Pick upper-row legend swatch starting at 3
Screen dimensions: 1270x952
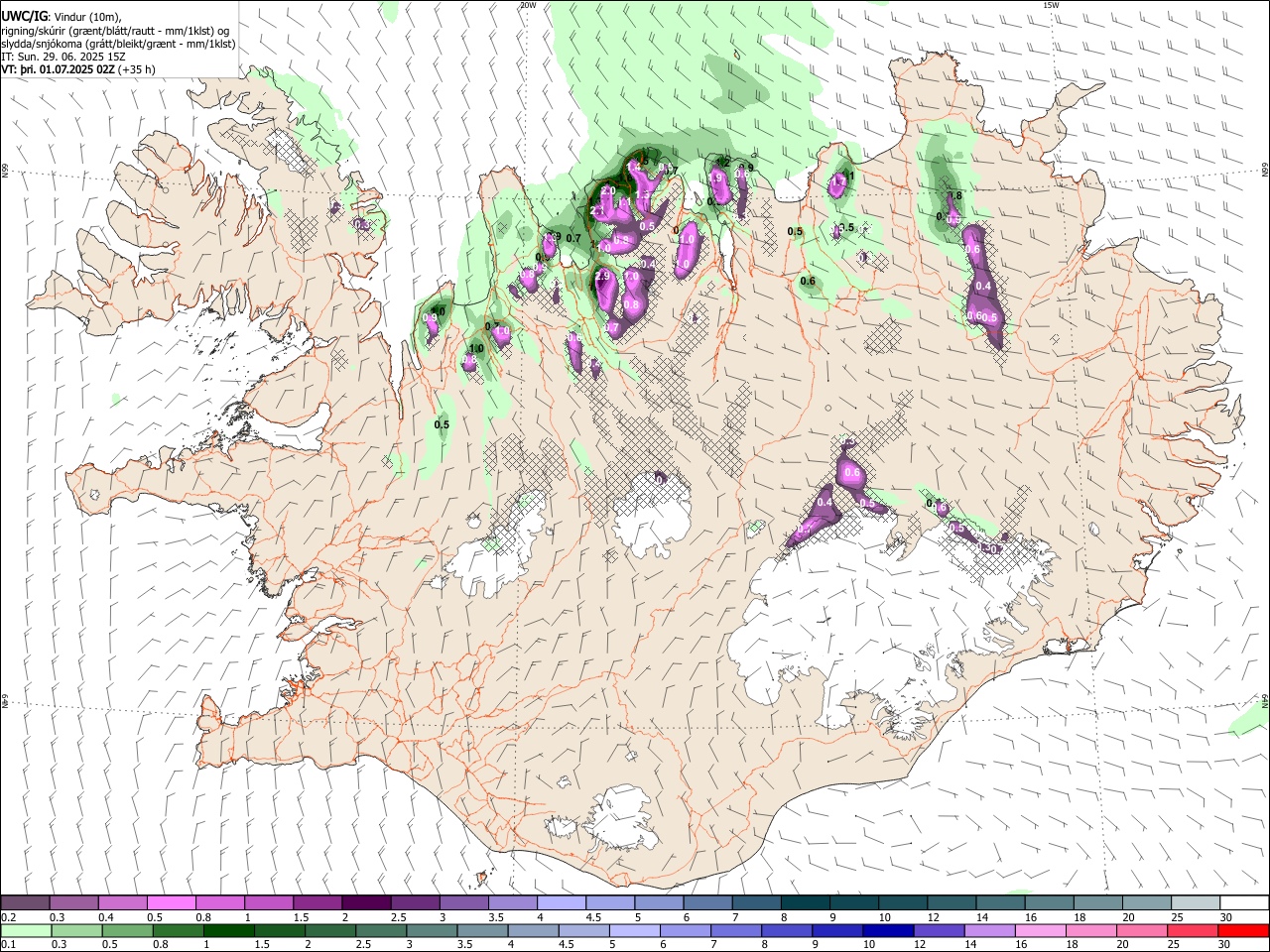463,903
